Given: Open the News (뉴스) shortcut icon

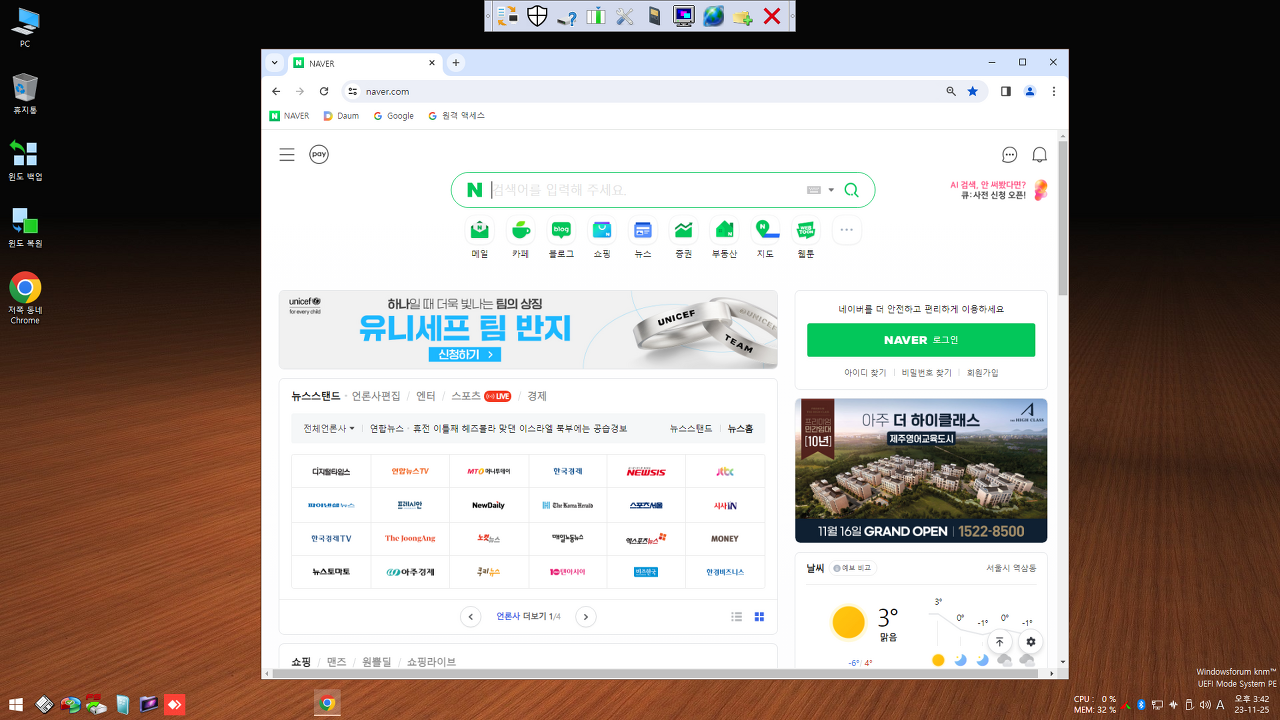Looking at the screenshot, I should [643, 230].
